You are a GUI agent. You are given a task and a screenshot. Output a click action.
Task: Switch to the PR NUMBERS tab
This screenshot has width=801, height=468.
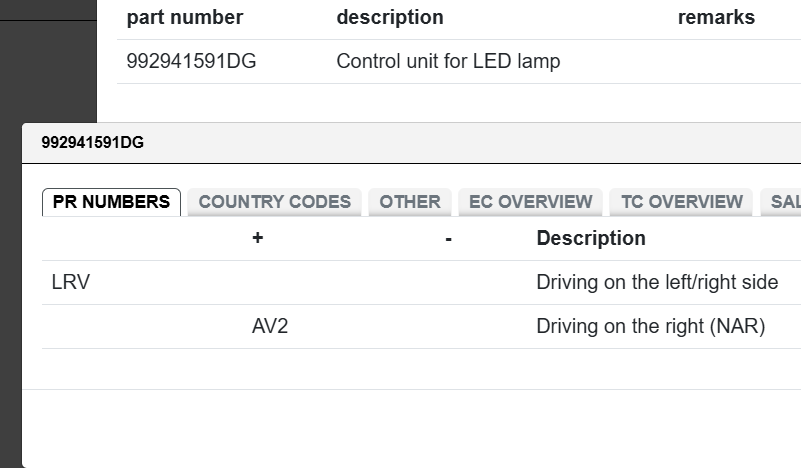click(x=111, y=202)
